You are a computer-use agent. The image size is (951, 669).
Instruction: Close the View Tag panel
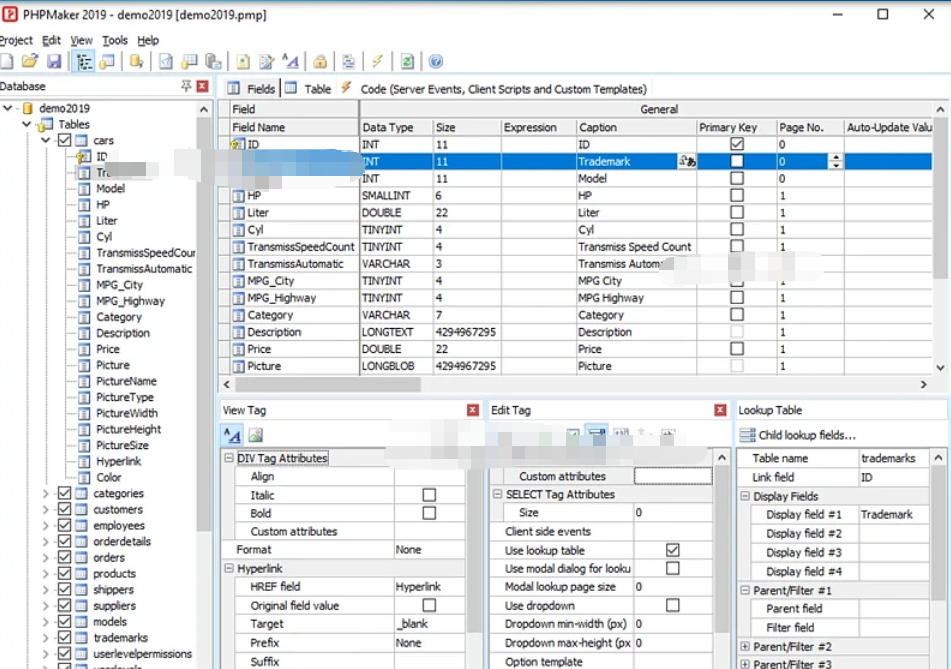click(x=473, y=410)
